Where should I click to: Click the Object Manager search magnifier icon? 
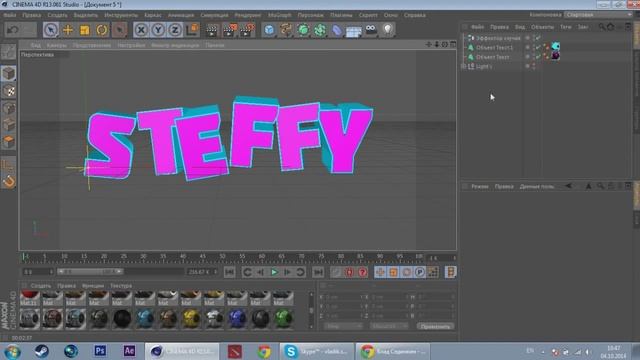click(602, 27)
